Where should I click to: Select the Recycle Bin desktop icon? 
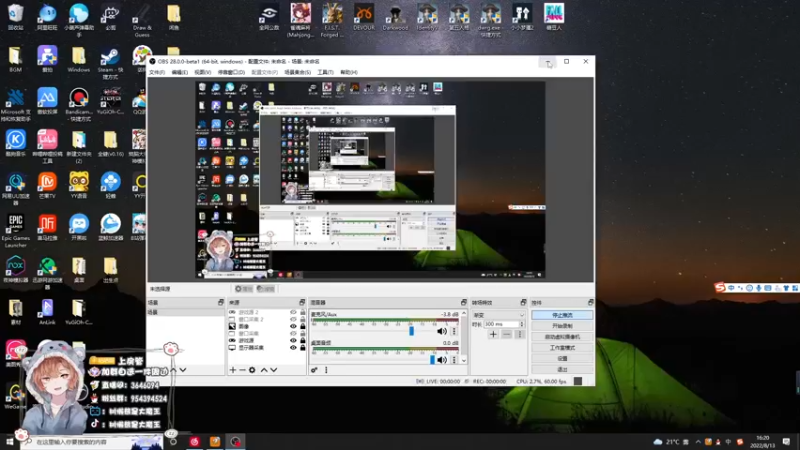(15, 17)
